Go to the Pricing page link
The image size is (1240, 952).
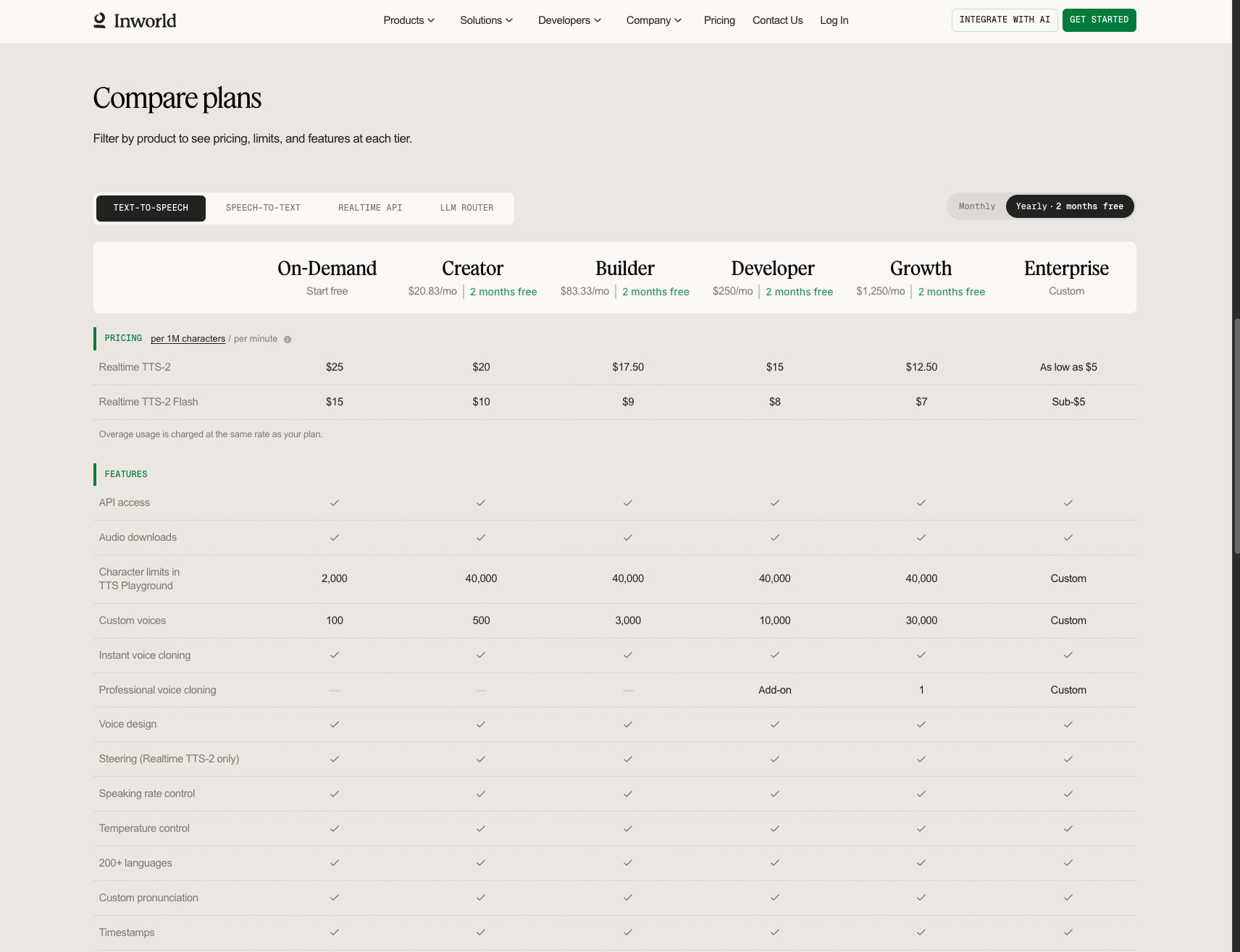[x=719, y=20]
